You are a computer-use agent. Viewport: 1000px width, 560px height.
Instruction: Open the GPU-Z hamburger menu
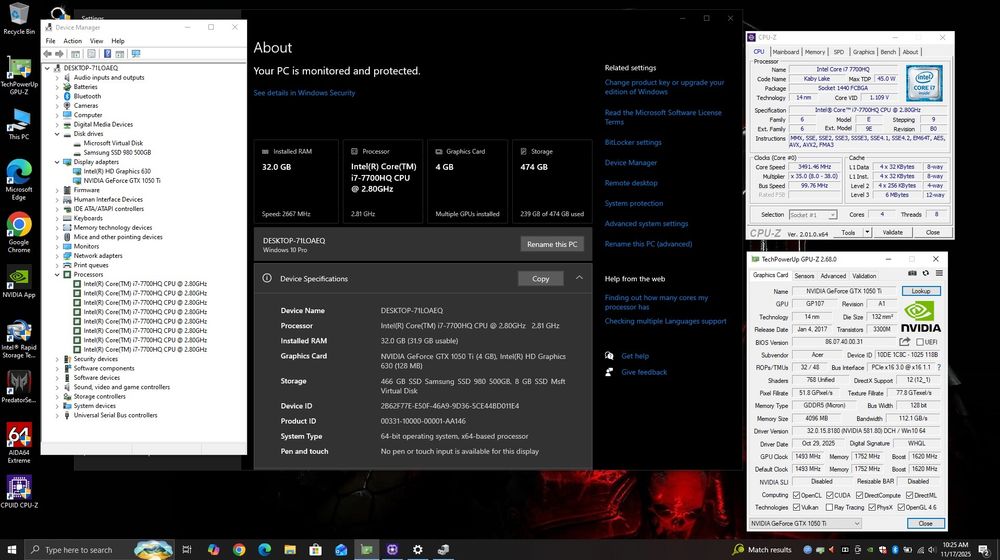pyautogui.click(x=939, y=274)
